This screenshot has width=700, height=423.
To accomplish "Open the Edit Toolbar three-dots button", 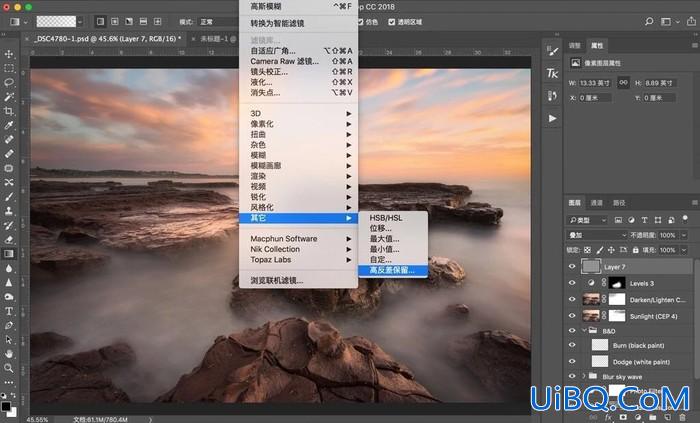I will (8, 382).
